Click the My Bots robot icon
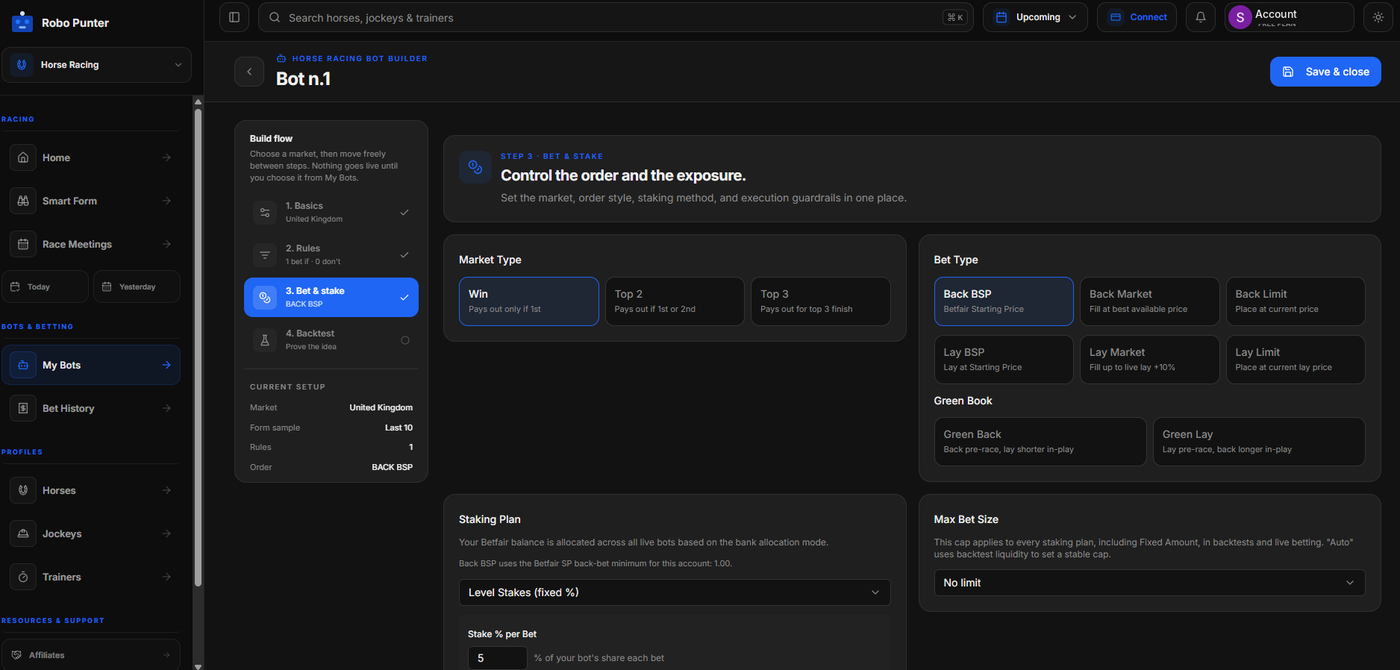This screenshot has width=1400, height=670. click(x=24, y=365)
